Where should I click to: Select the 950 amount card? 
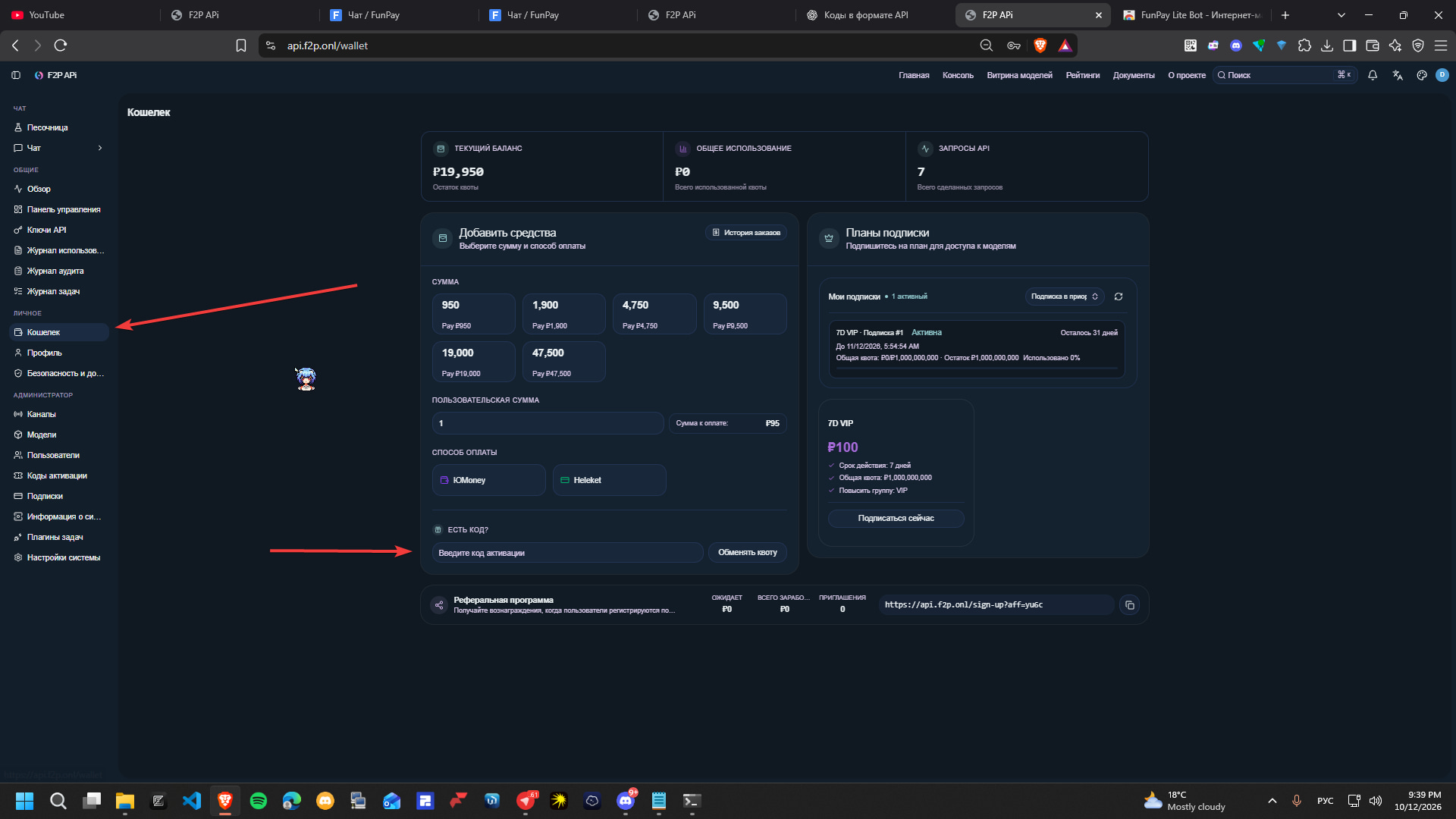pos(474,314)
